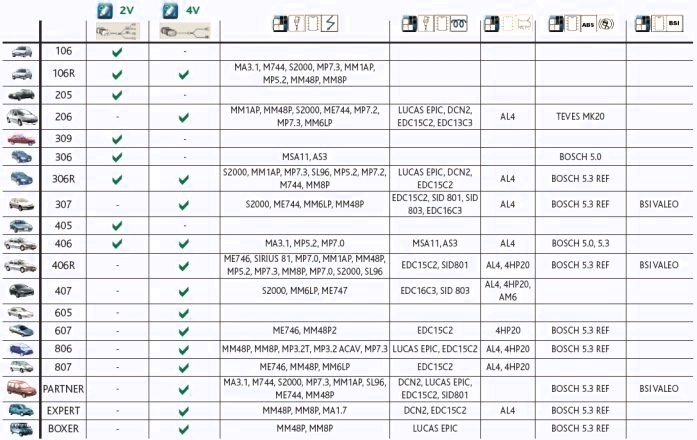Click the 406 car picture
This screenshot has width=697, height=440.
(20, 244)
